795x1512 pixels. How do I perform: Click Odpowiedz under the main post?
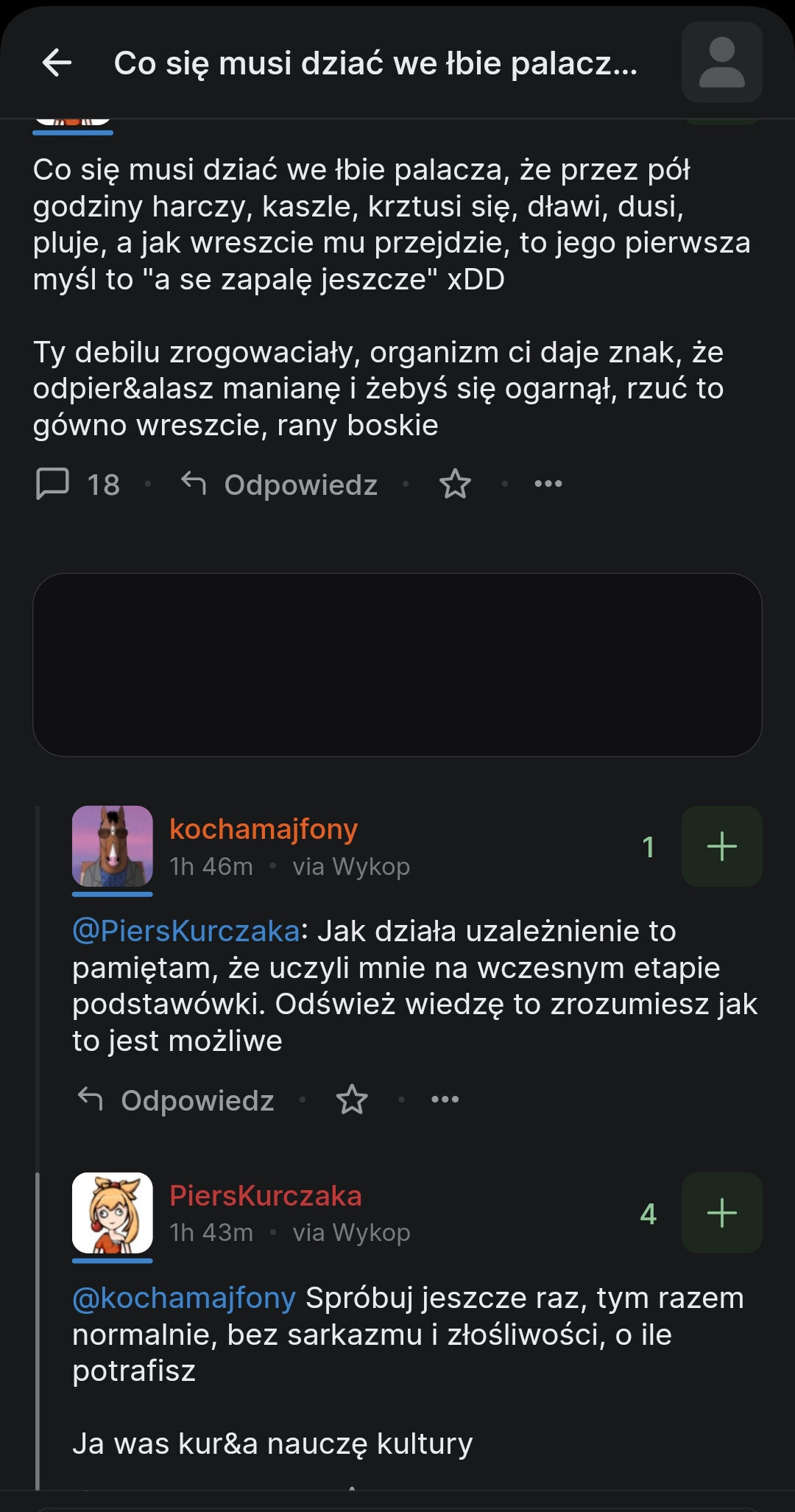pyautogui.click(x=280, y=484)
